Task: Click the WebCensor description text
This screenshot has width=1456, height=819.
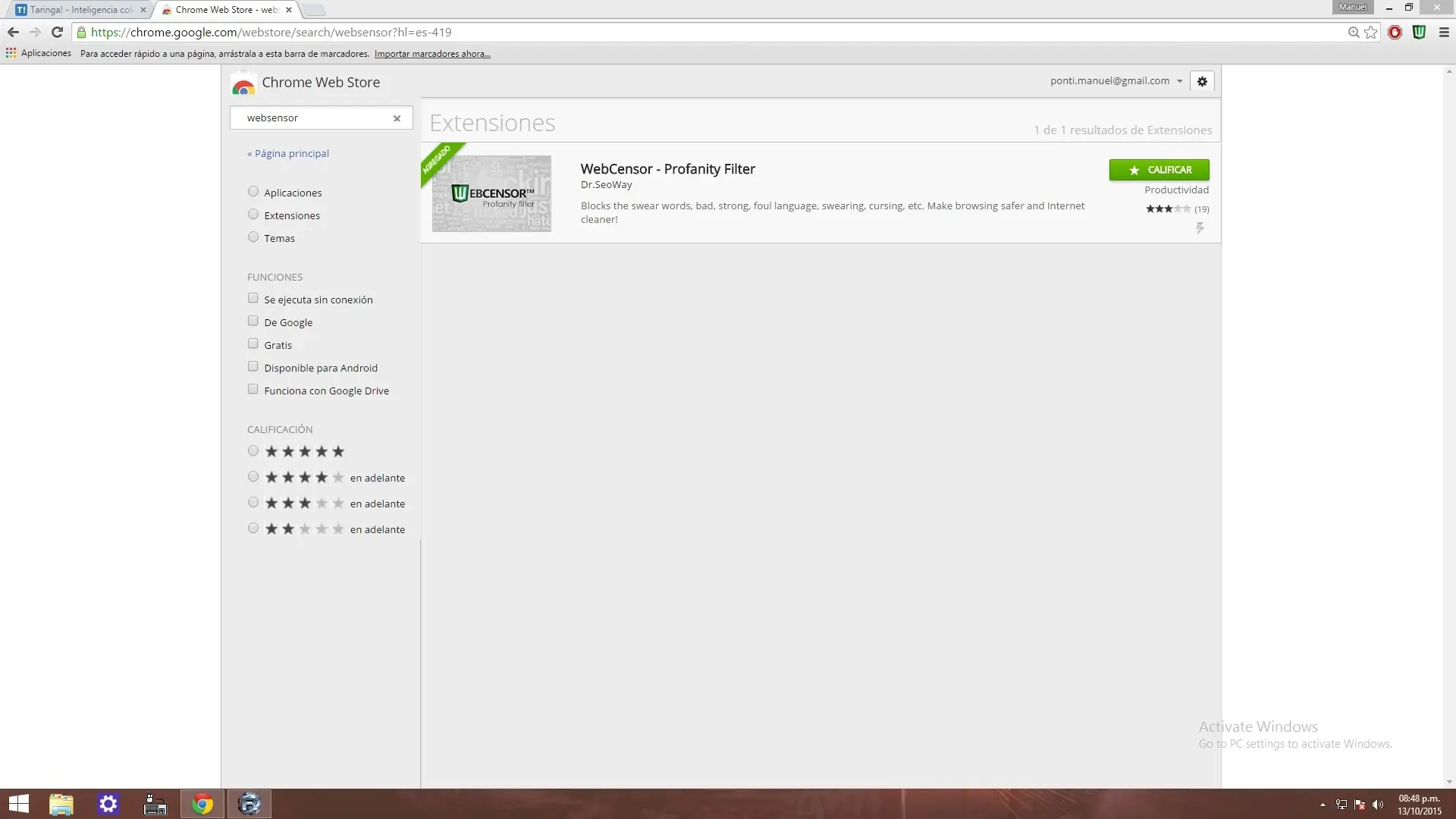Action: 833,212
